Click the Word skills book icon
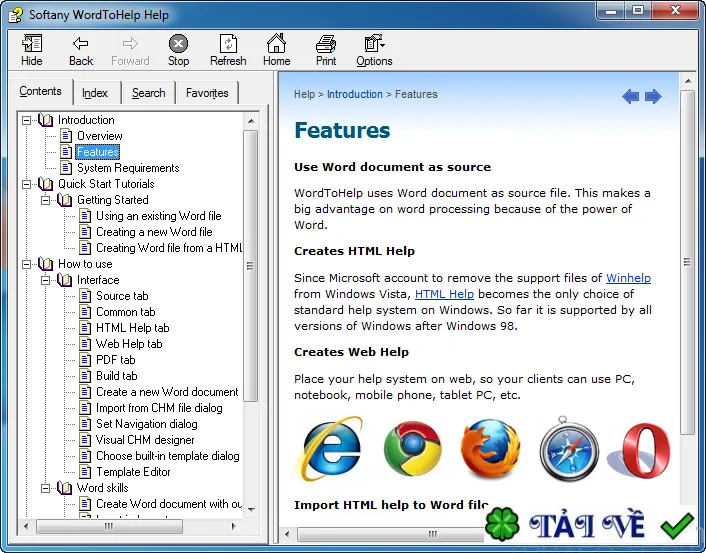The height and width of the screenshot is (553, 706). coord(64,488)
